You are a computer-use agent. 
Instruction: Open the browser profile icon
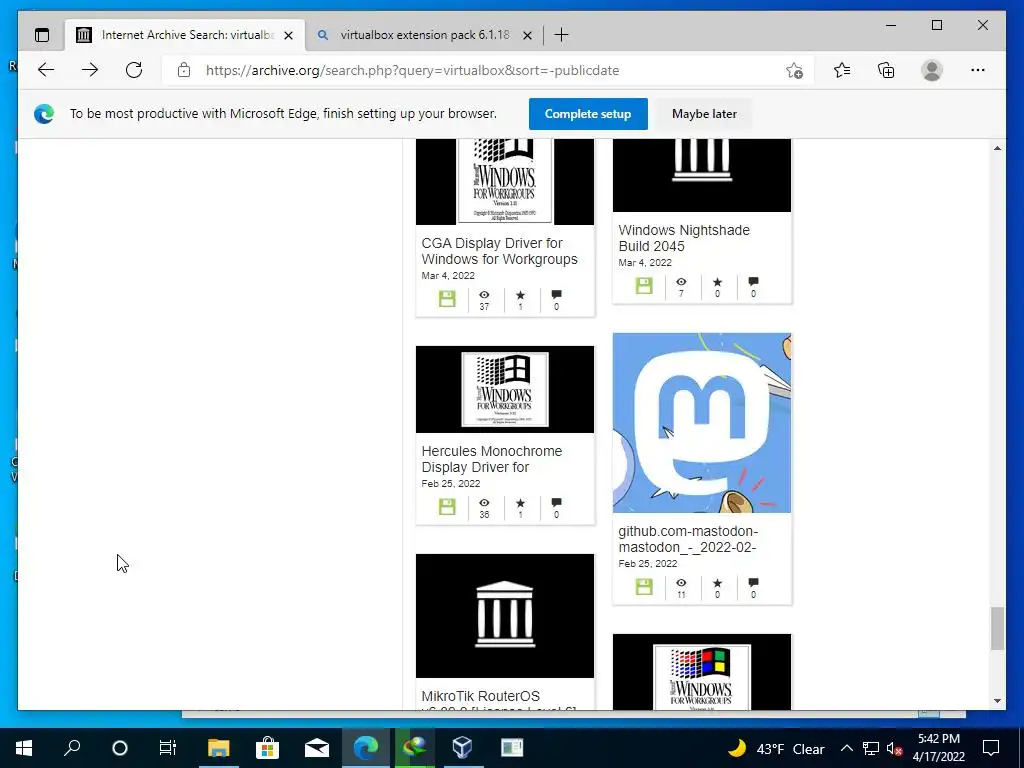[x=932, y=70]
